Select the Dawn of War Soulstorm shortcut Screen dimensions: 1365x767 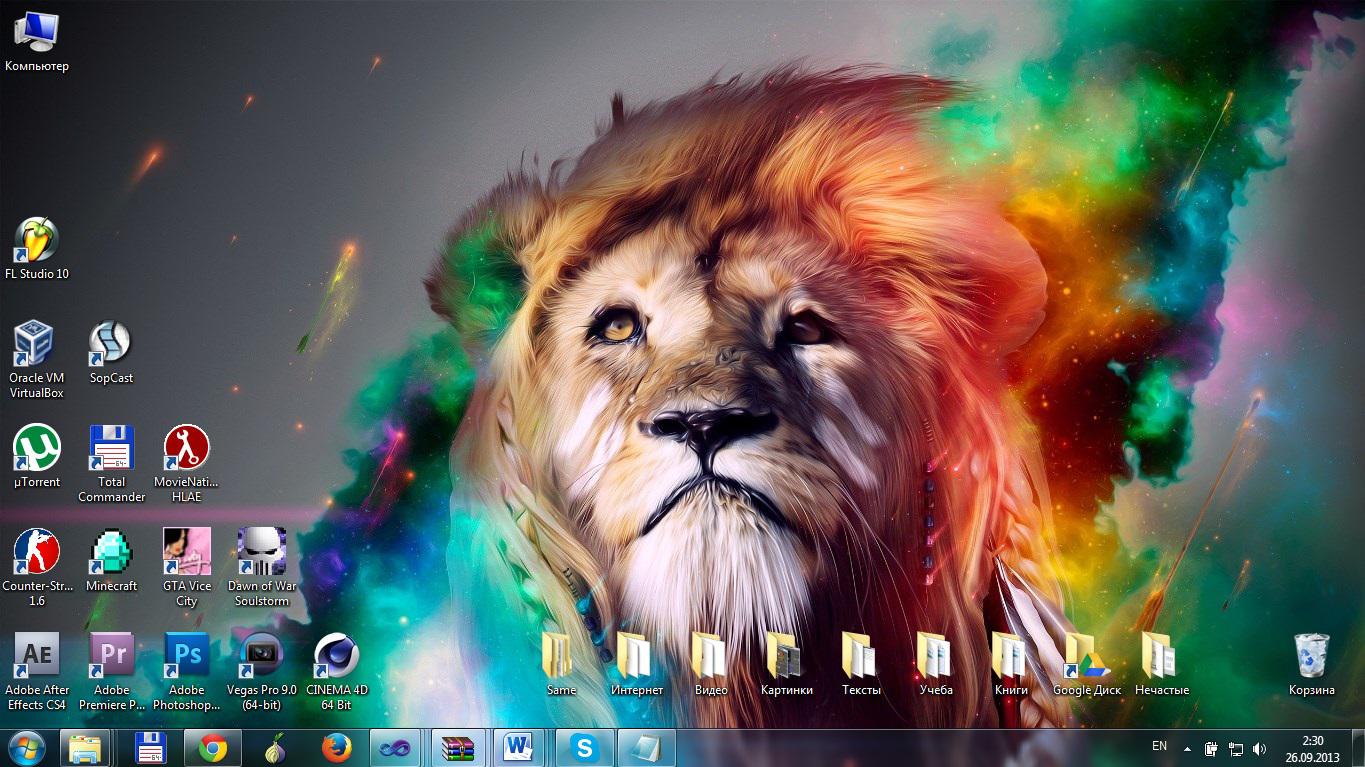(261, 569)
